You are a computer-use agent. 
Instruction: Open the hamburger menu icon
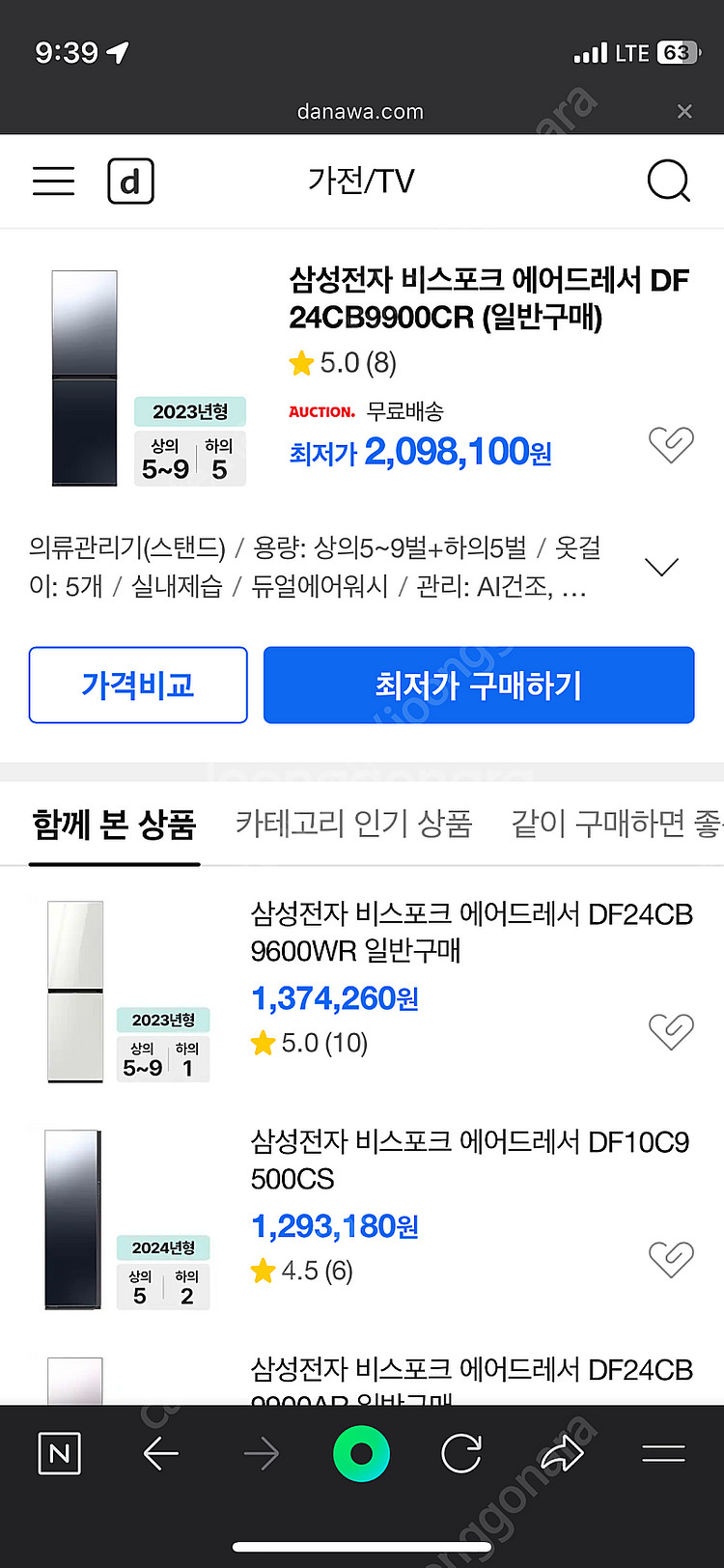click(x=53, y=181)
